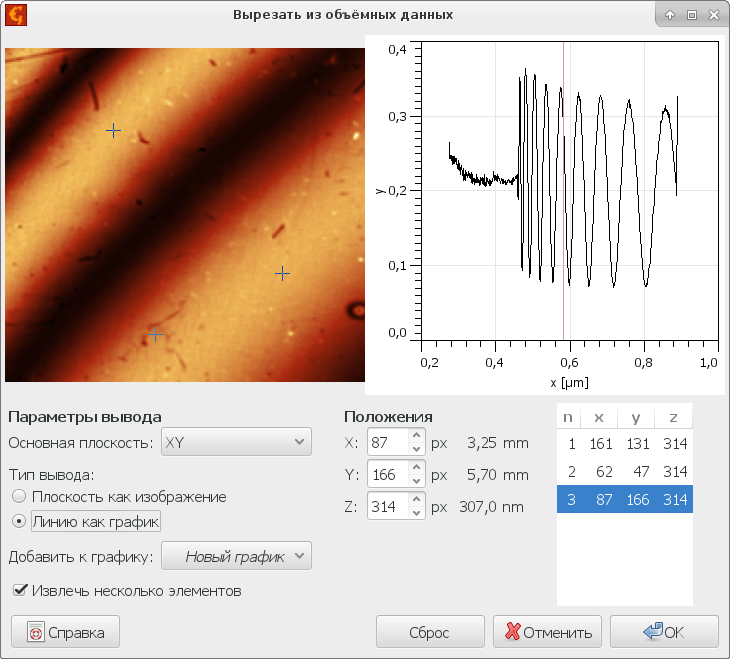Maximize the dialog window
Screen dimensions: 730x659
click(x=692, y=15)
